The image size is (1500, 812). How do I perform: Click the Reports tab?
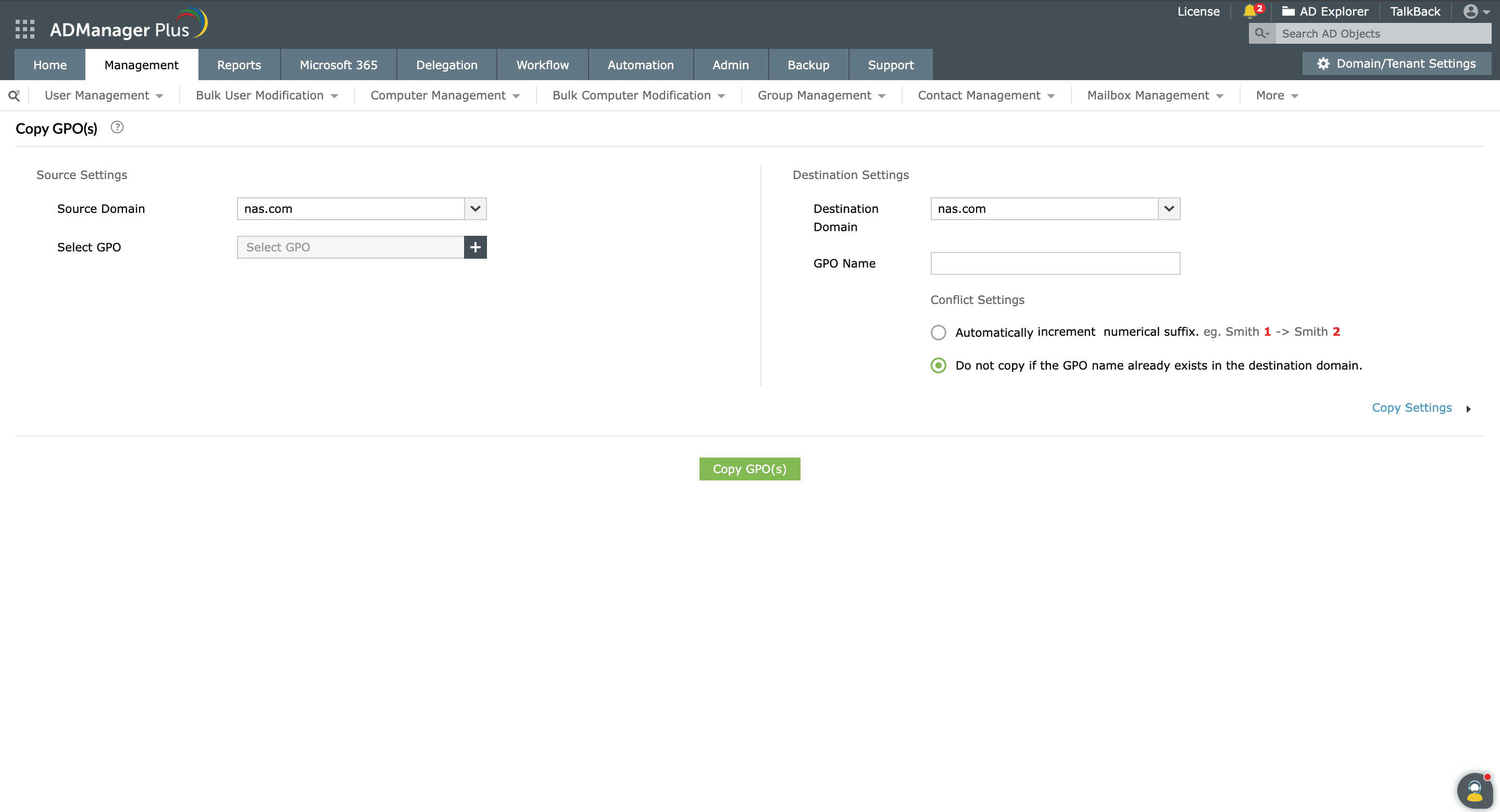click(239, 64)
